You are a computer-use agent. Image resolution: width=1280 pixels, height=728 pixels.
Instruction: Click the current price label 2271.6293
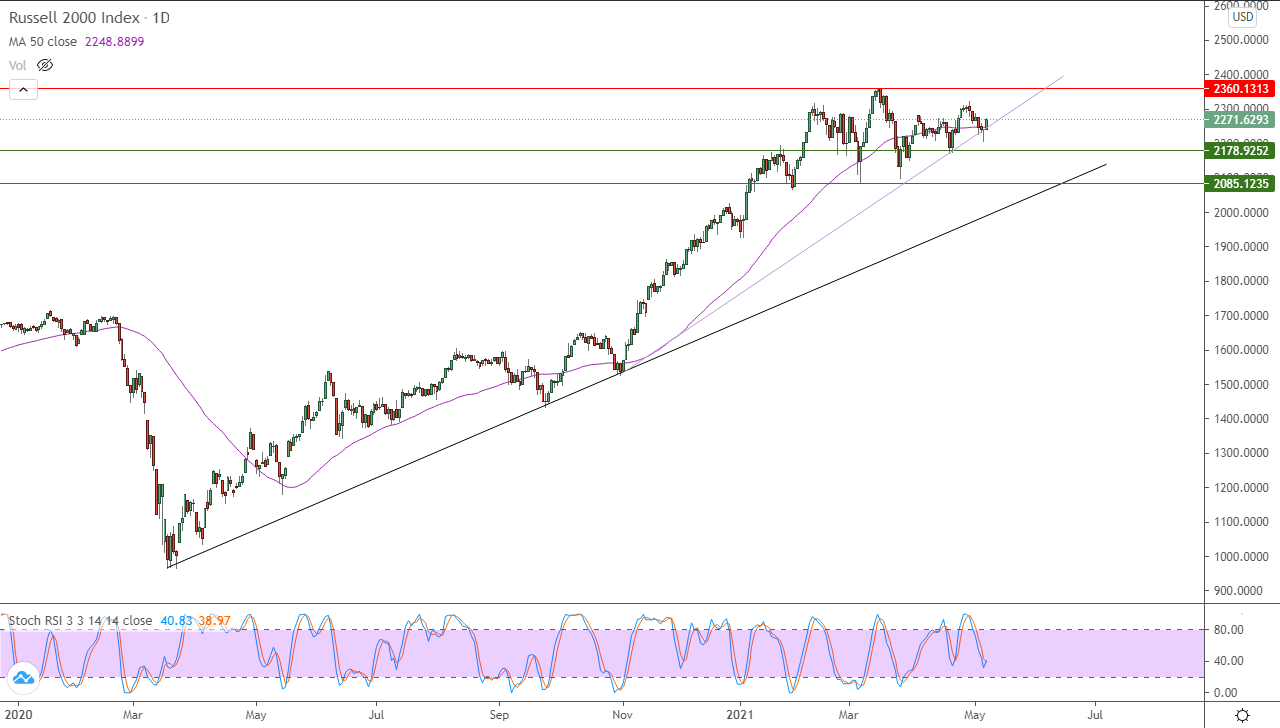tap(1238, 120)
